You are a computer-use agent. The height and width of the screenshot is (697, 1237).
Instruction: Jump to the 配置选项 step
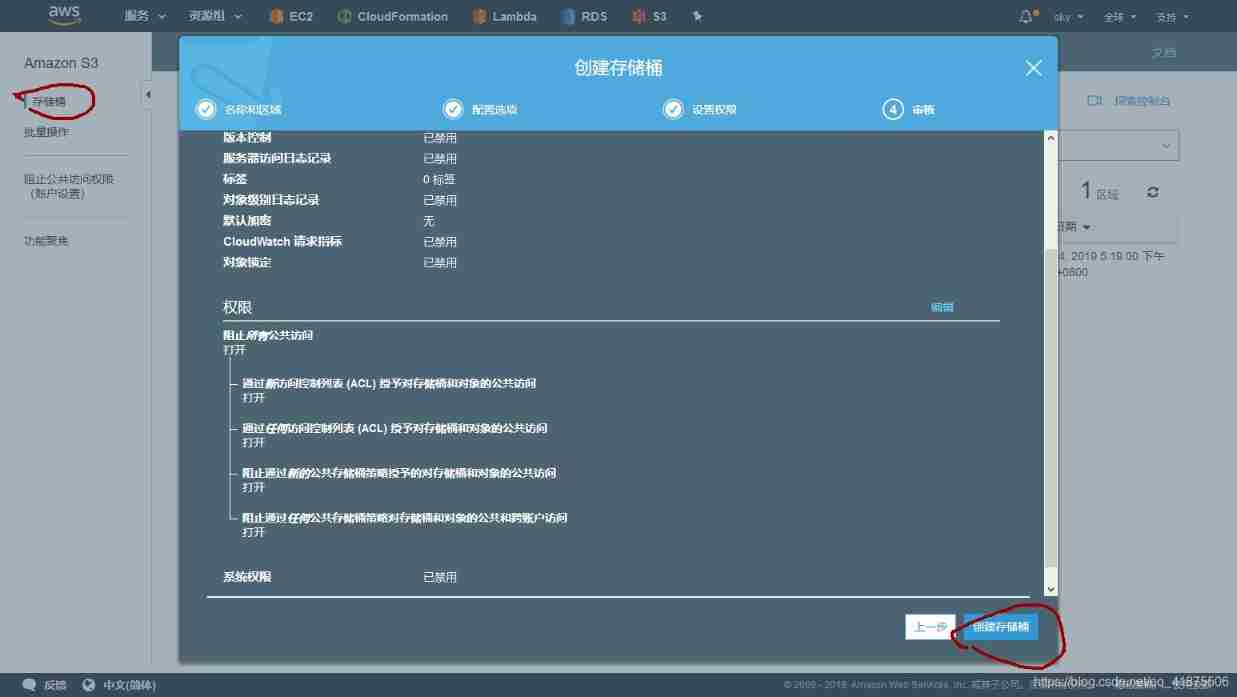pos(481,110)
